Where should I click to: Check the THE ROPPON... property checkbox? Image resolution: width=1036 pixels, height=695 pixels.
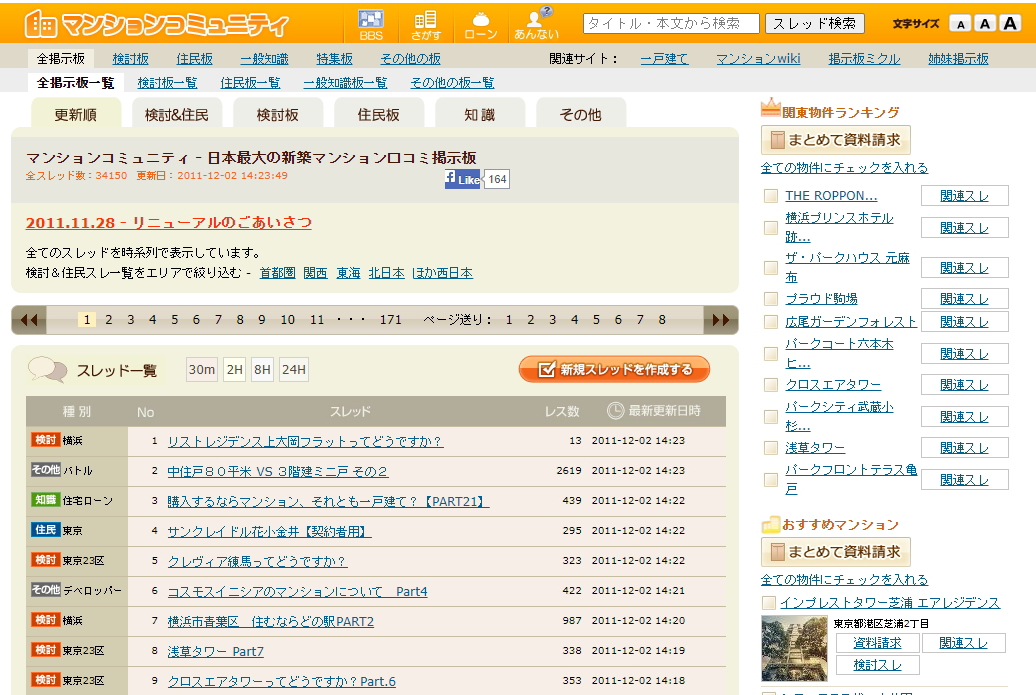coord(771,196)
